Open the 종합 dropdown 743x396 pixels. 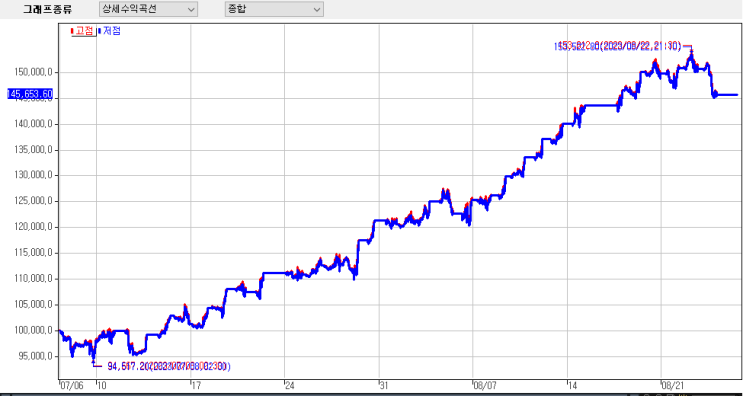click(274, 9)
